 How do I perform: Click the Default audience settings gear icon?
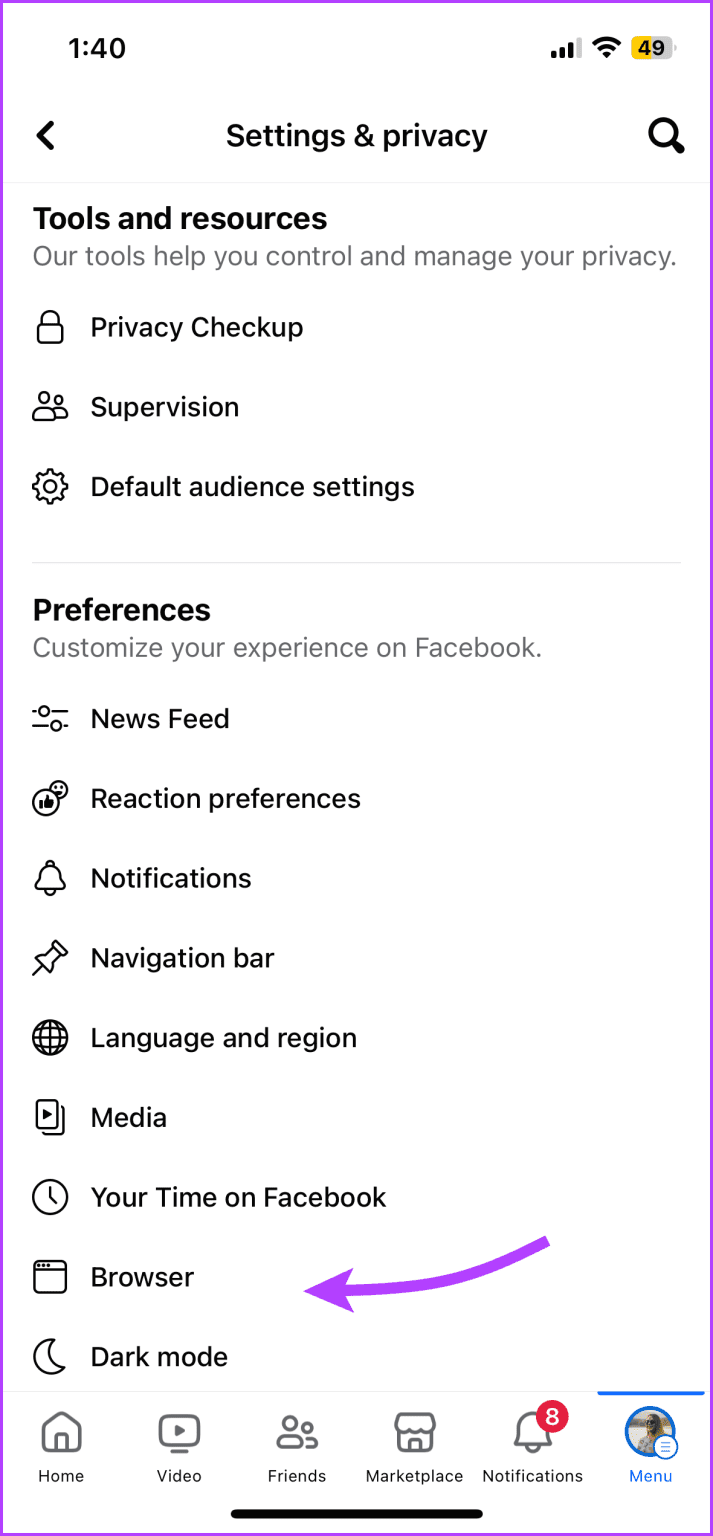pos(50,487)
